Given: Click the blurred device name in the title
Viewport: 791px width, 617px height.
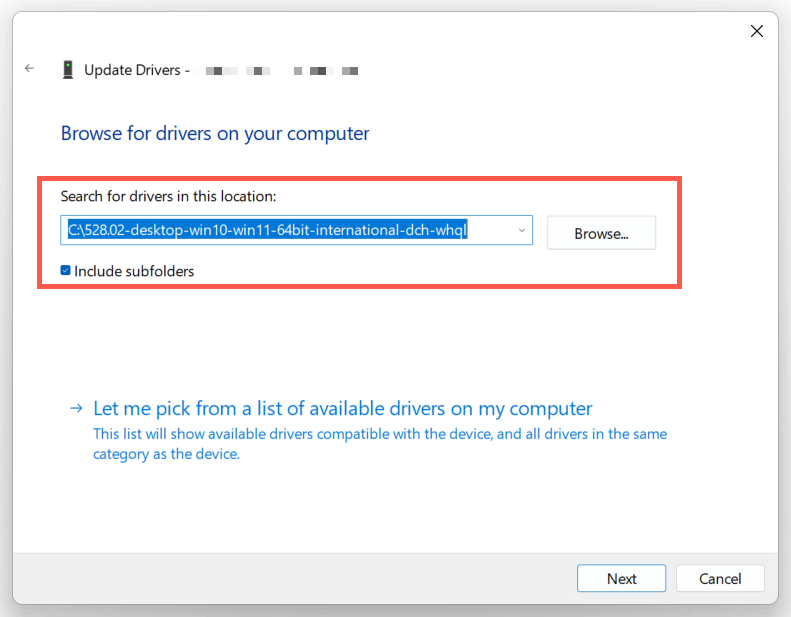Looking at the screenshot, I should click(282, 71).
